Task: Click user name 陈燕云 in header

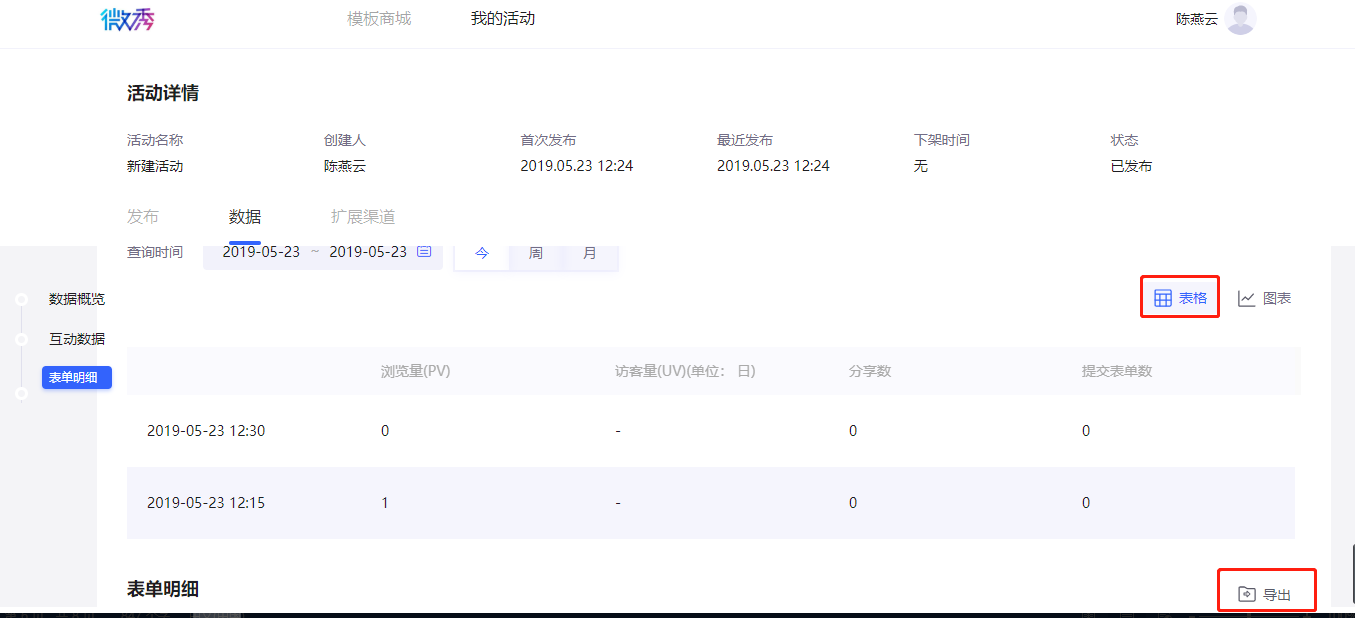Action: [x=1197, y=19]
